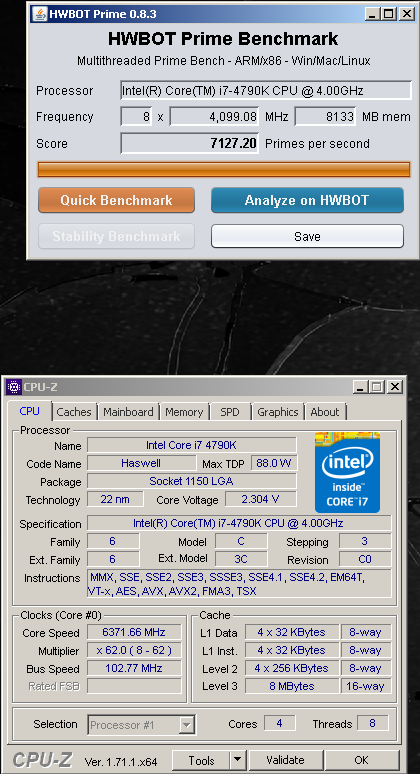Click the Intel Core i7 logo badge
This screenshot has width=420, height=774.
coord(347,472)
